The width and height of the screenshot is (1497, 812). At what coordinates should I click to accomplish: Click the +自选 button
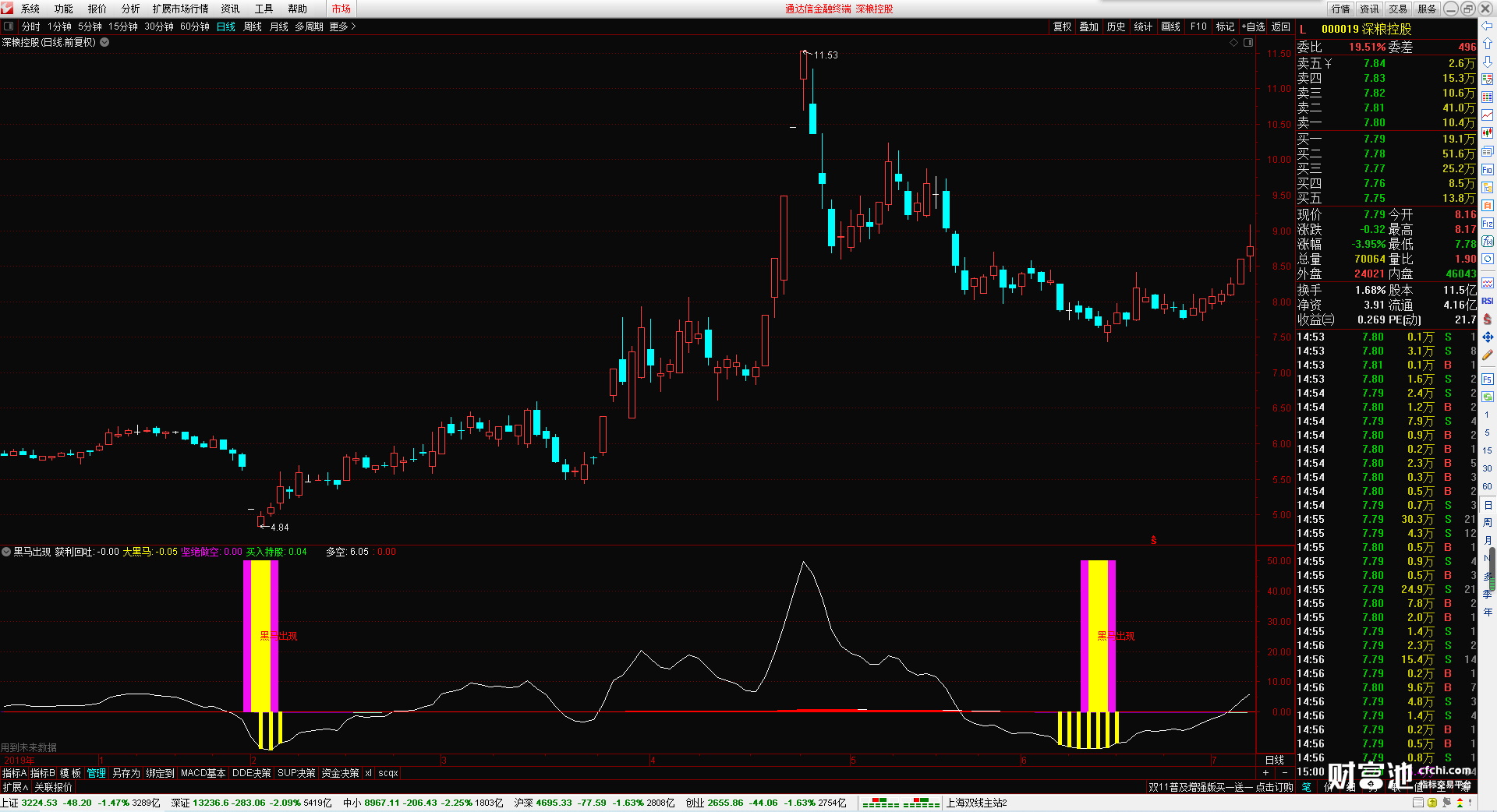tap(1253, 26)
